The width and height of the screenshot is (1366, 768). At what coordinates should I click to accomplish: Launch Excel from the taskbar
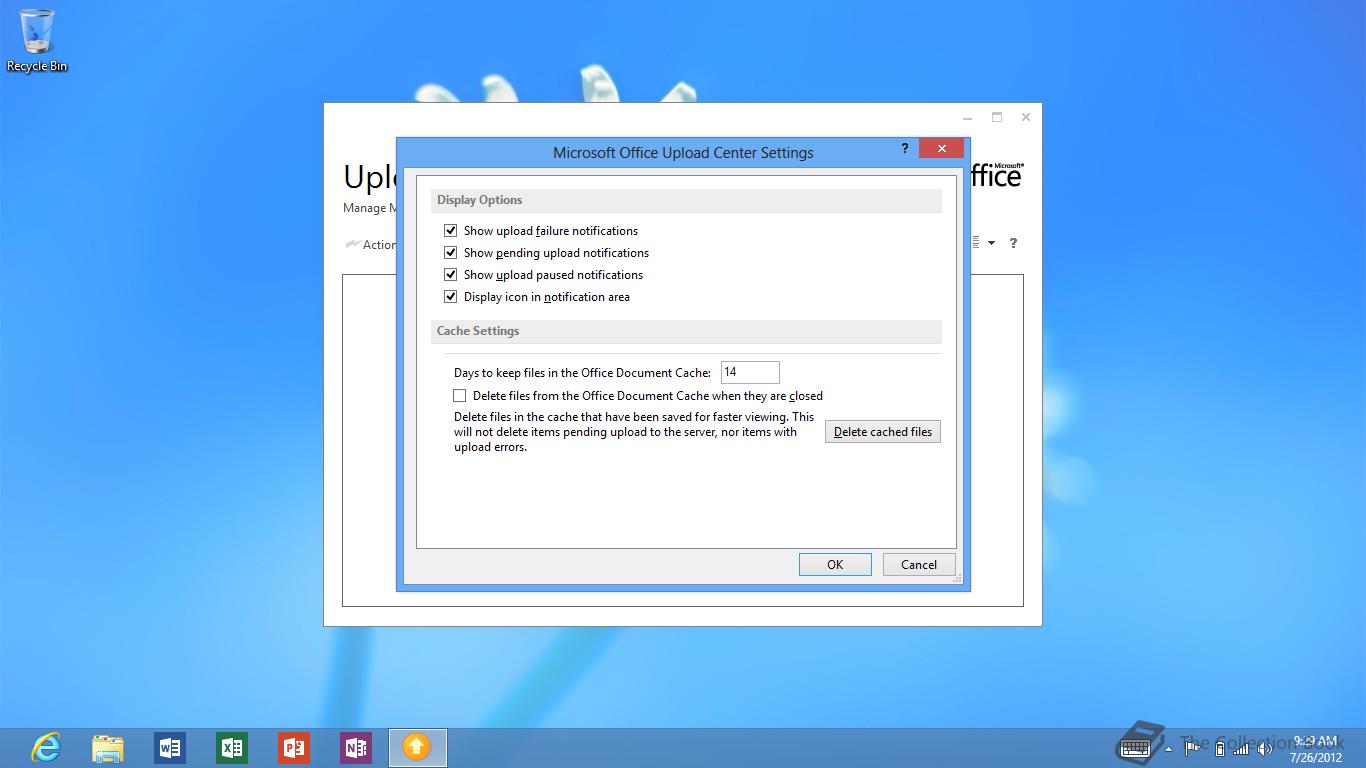coord(232,747)
